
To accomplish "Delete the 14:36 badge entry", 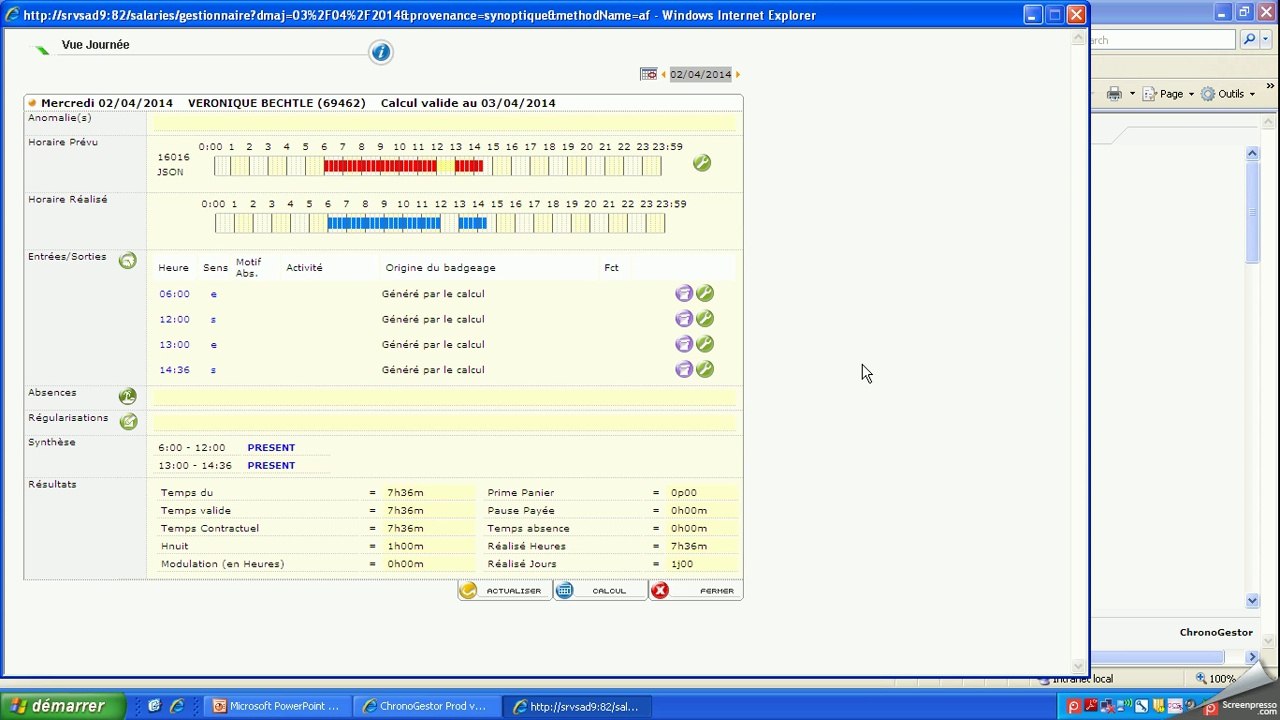I will (x=684, y=369).
